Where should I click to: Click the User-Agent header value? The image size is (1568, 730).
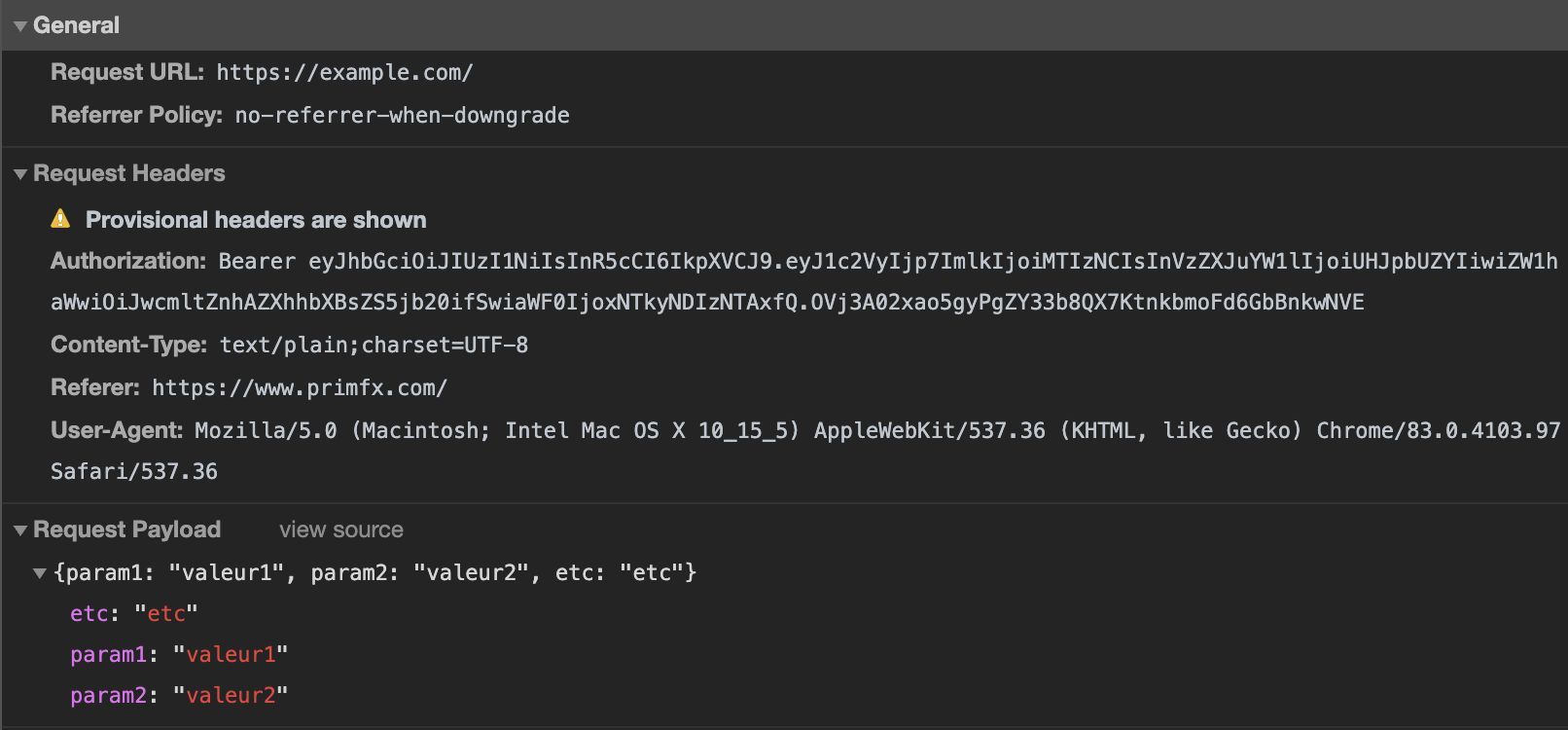805,451
